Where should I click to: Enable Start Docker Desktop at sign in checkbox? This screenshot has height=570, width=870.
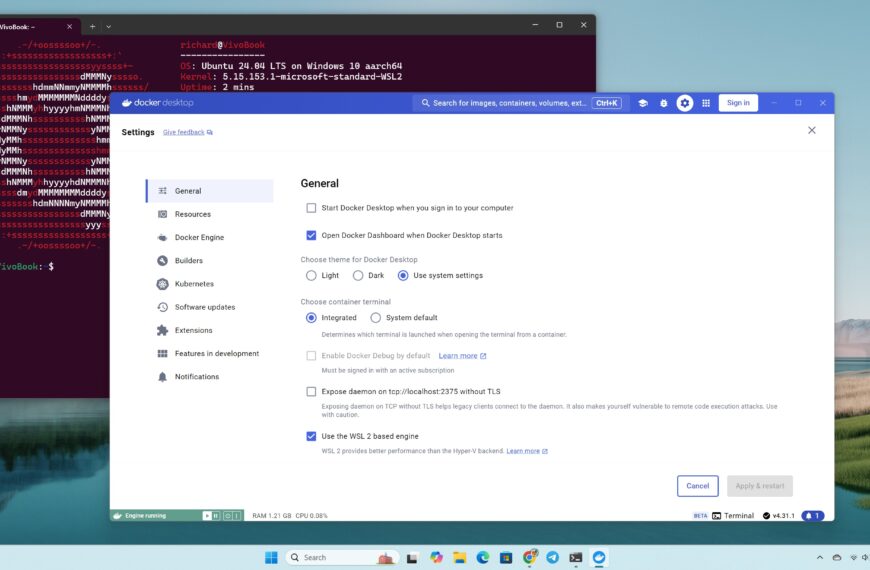point(311,208)
